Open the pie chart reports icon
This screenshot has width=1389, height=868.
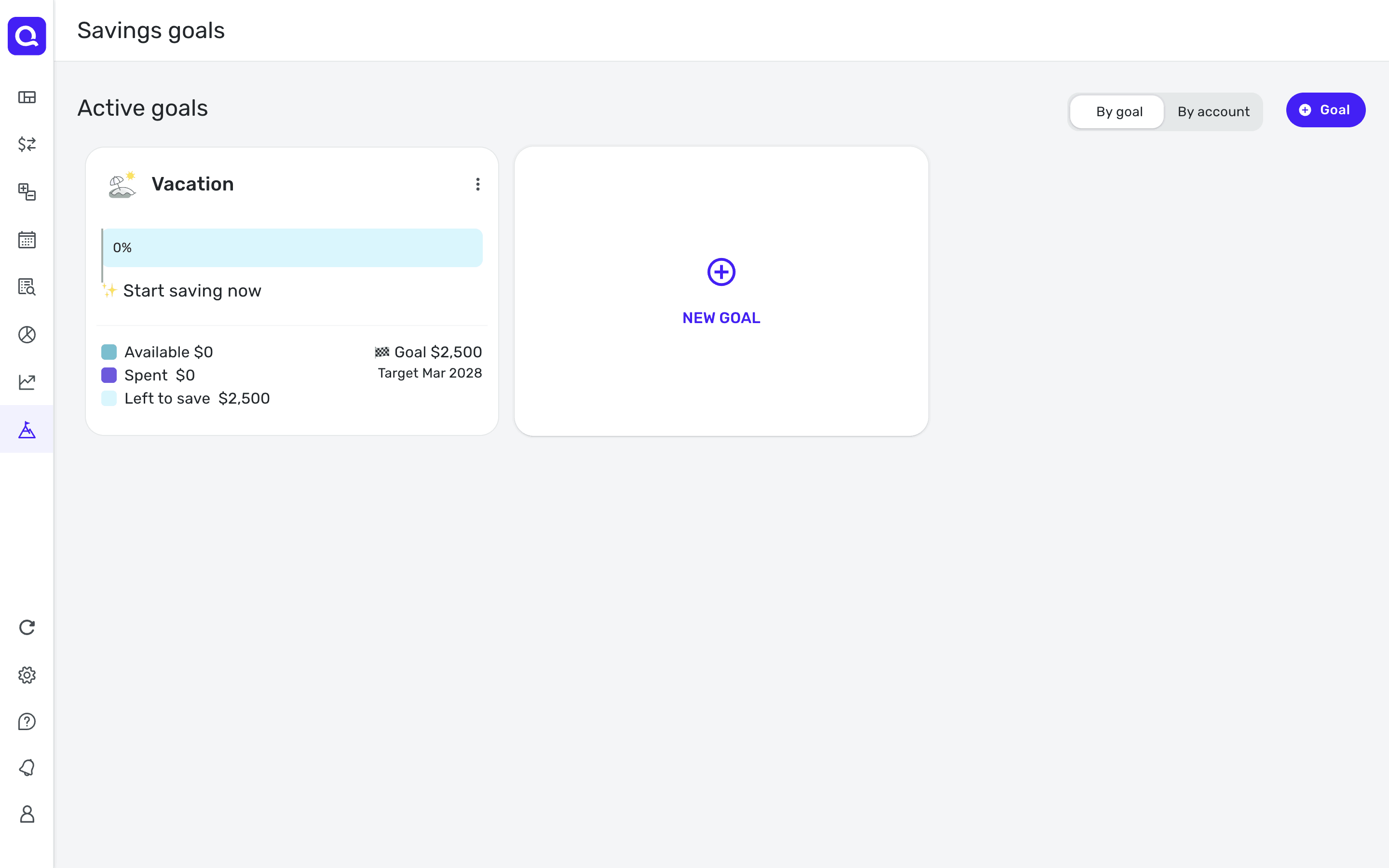[27, 334]
